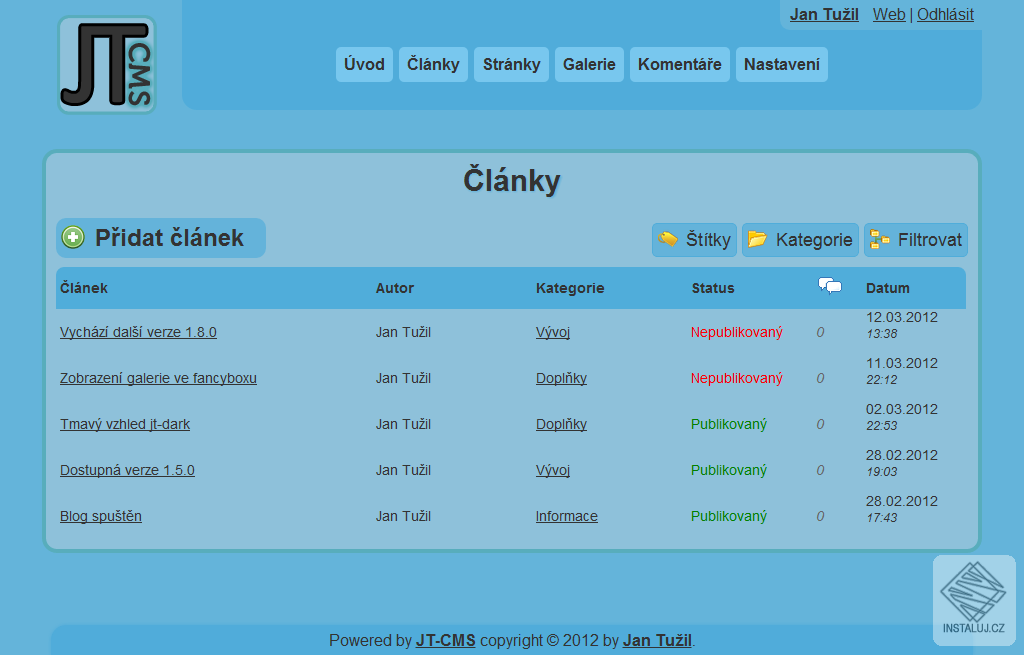Click the Přidat článek button label
Viewport: 1024px width, 655px height.
(170, 238)
